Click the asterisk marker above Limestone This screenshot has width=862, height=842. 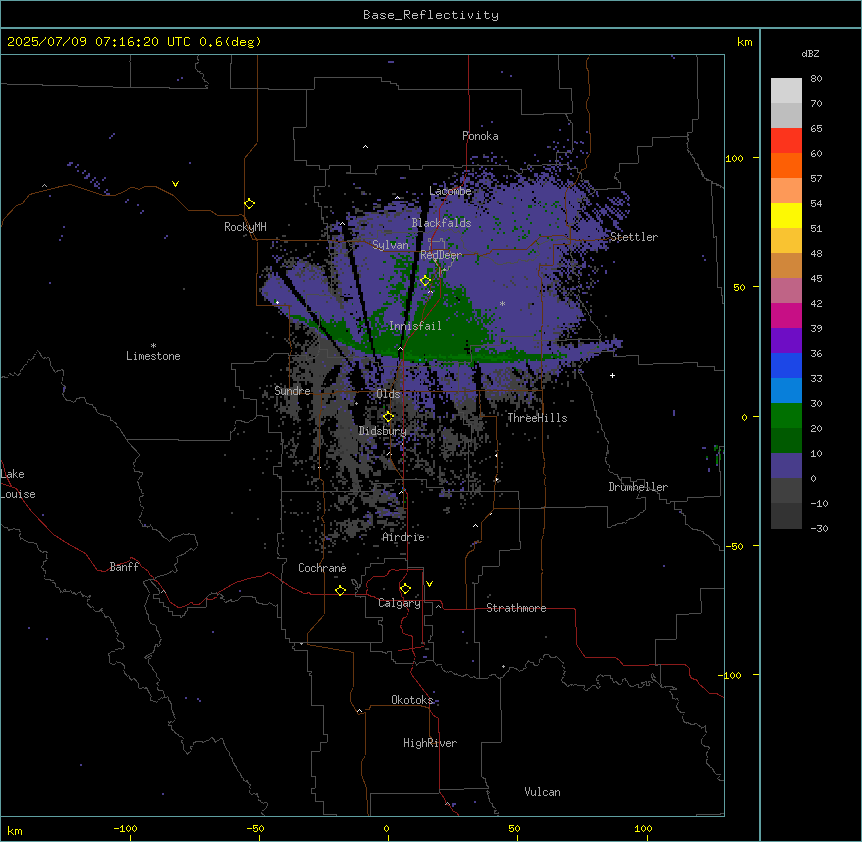[153, 346]
